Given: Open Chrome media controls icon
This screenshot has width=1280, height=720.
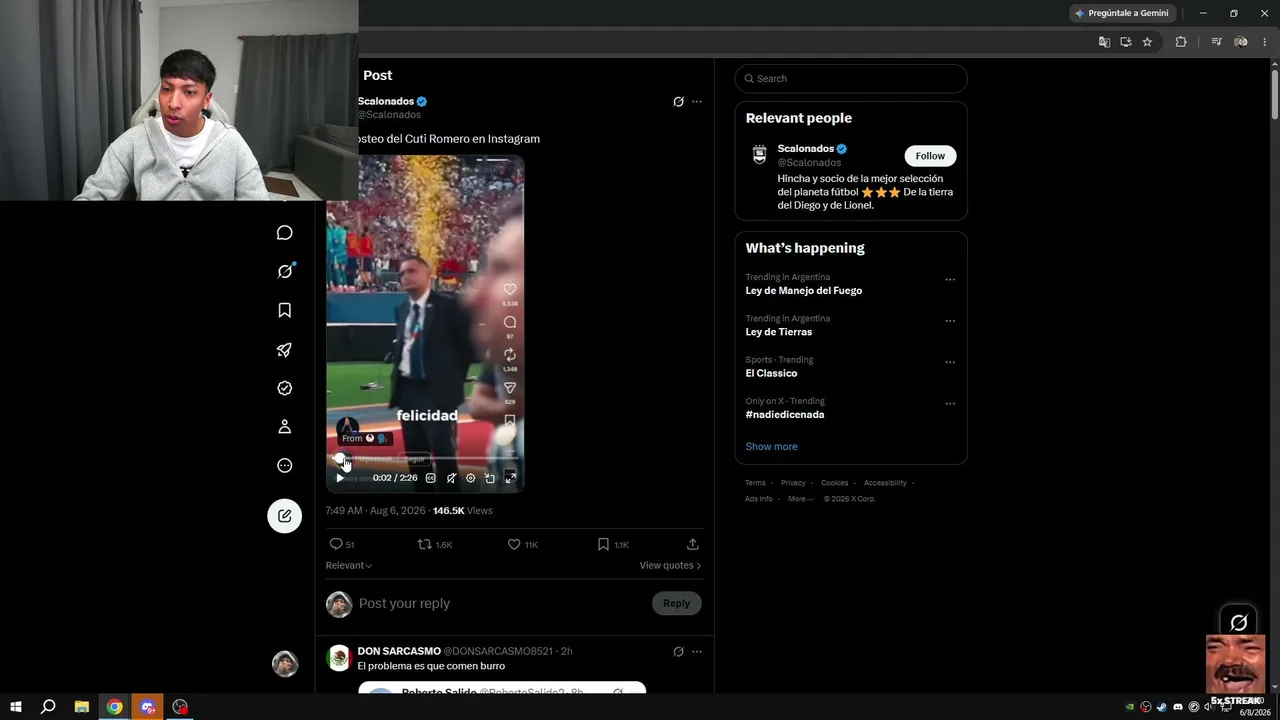Looking at the screenshot, I should [x=1217, y=42].
